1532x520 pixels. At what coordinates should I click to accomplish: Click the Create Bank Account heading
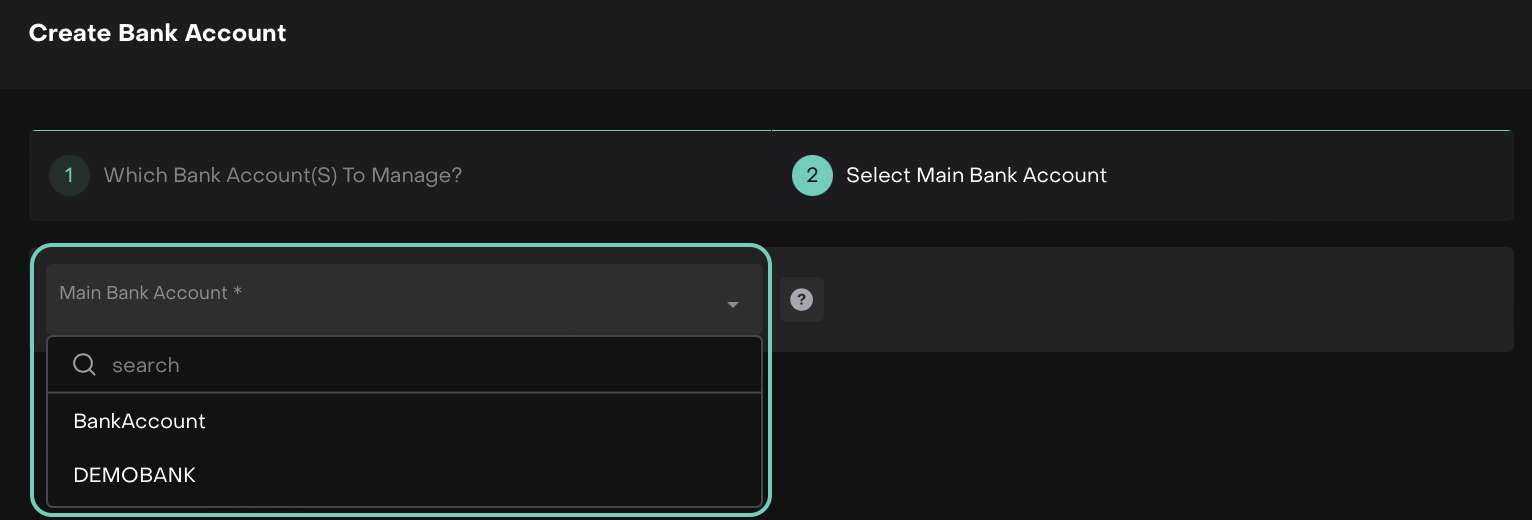click(x=158, y=33)
